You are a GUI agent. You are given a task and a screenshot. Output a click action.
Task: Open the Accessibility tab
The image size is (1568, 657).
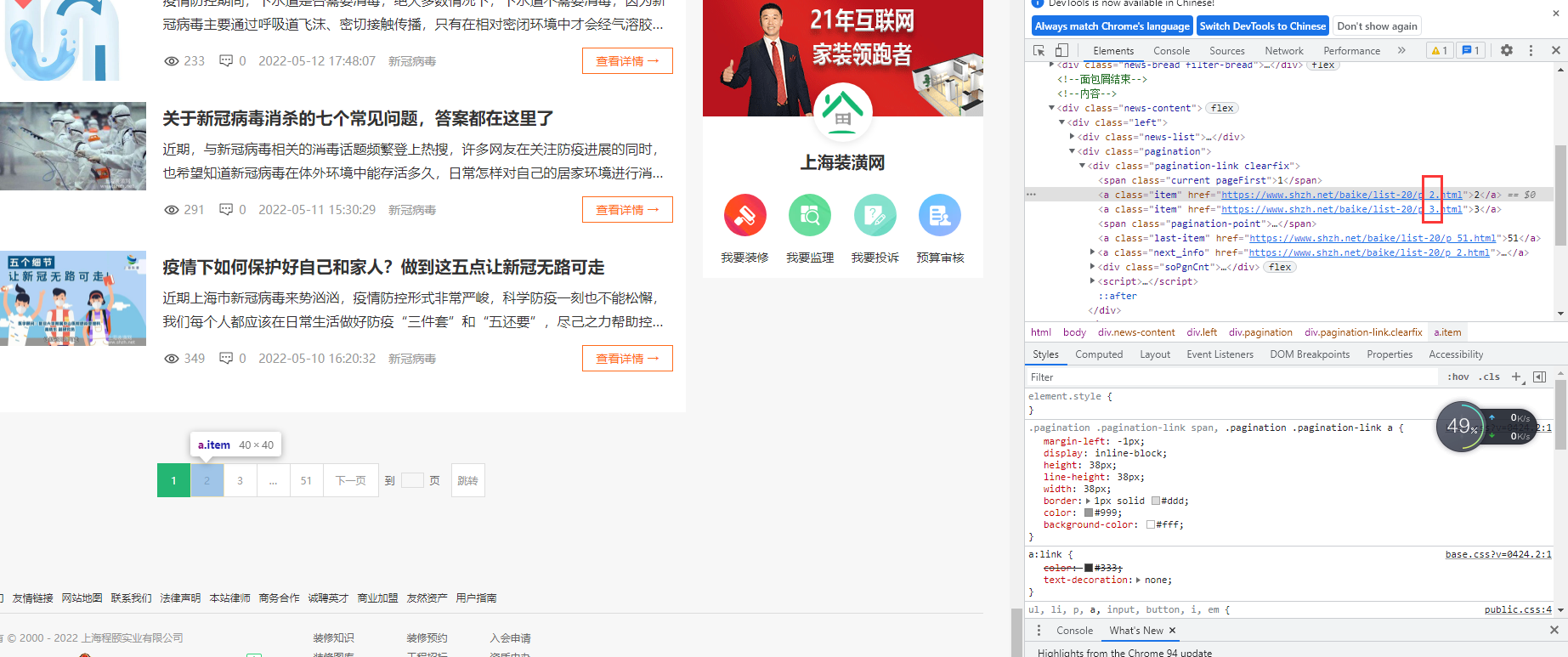pyautogui.click(x=1456, y=354)
